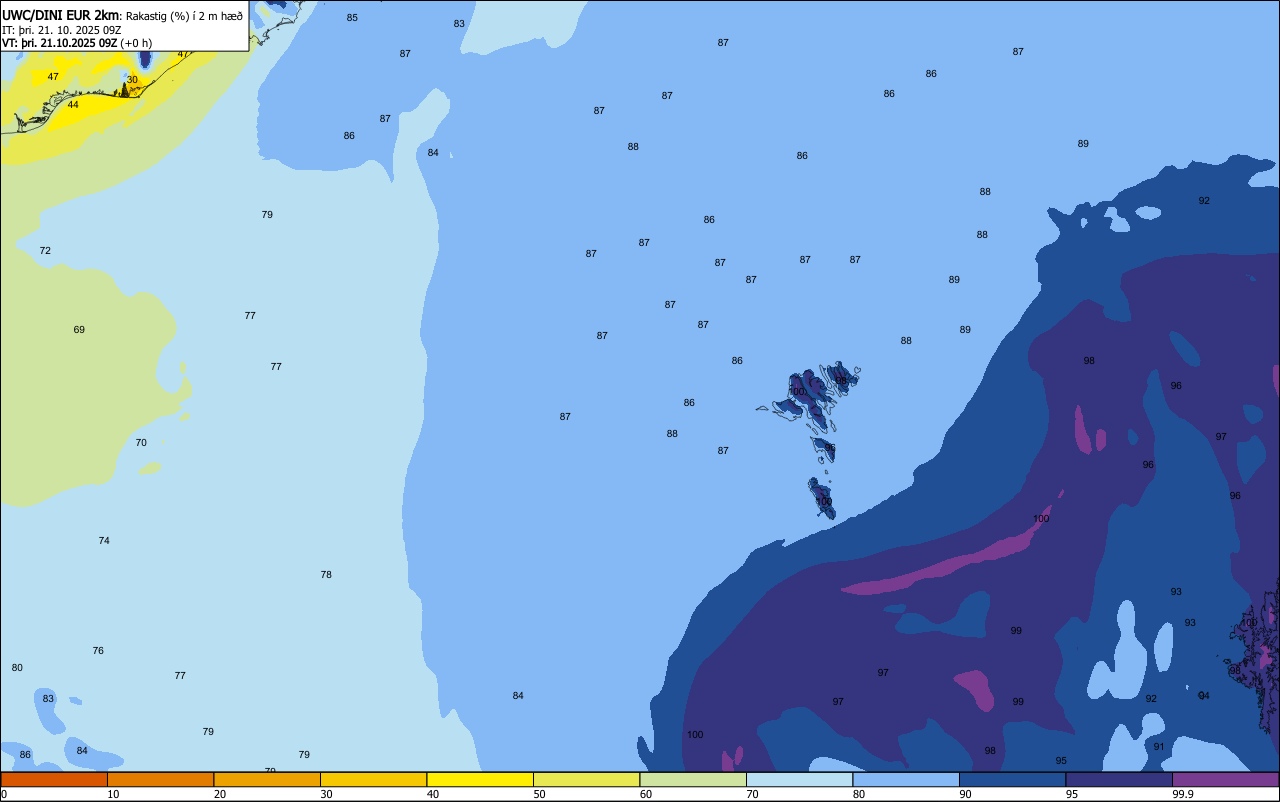Click the orange 10–20 legend swatch

click(x=160, y=779)
